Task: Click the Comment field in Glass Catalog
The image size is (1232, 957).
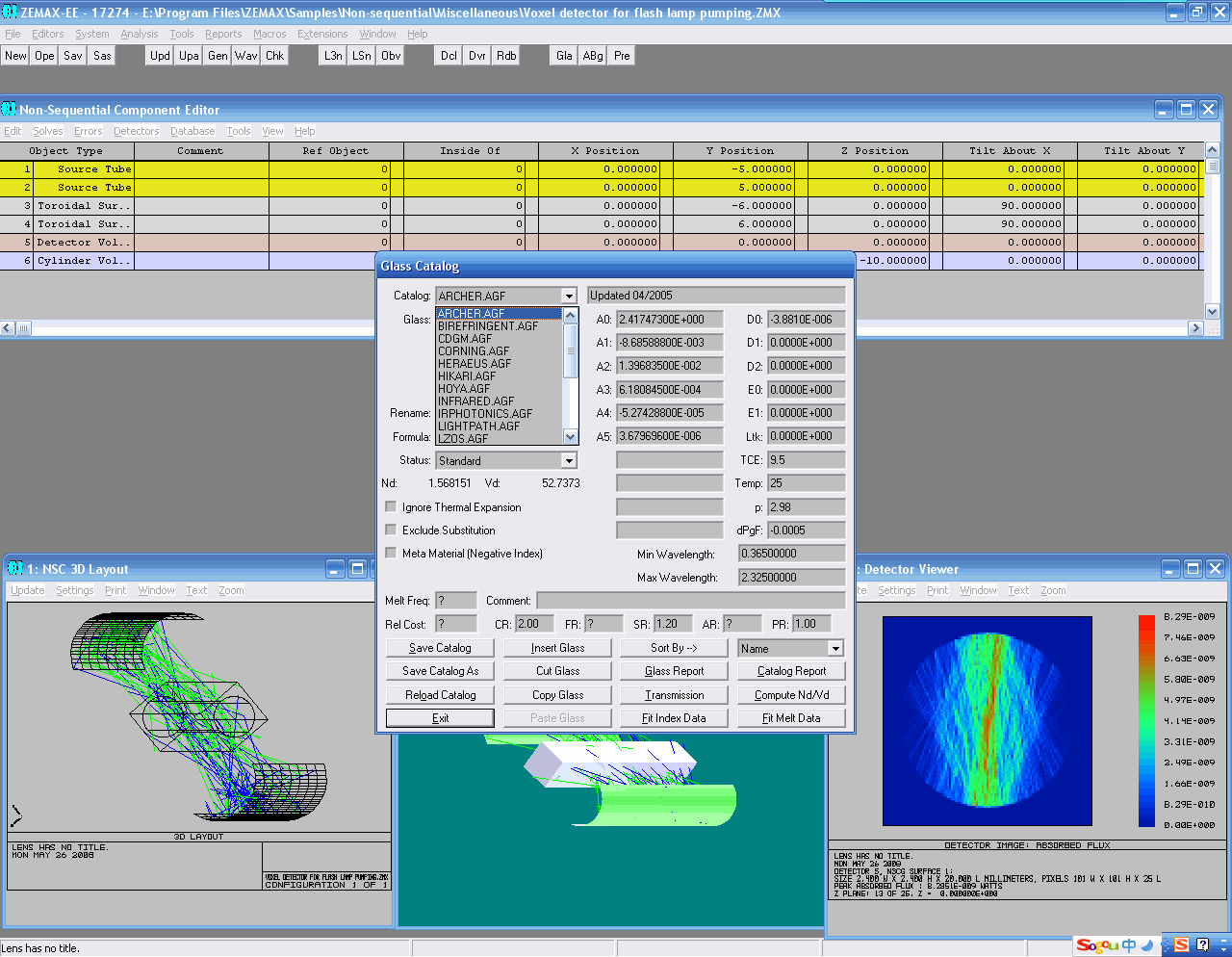Action: coord(690,600)
